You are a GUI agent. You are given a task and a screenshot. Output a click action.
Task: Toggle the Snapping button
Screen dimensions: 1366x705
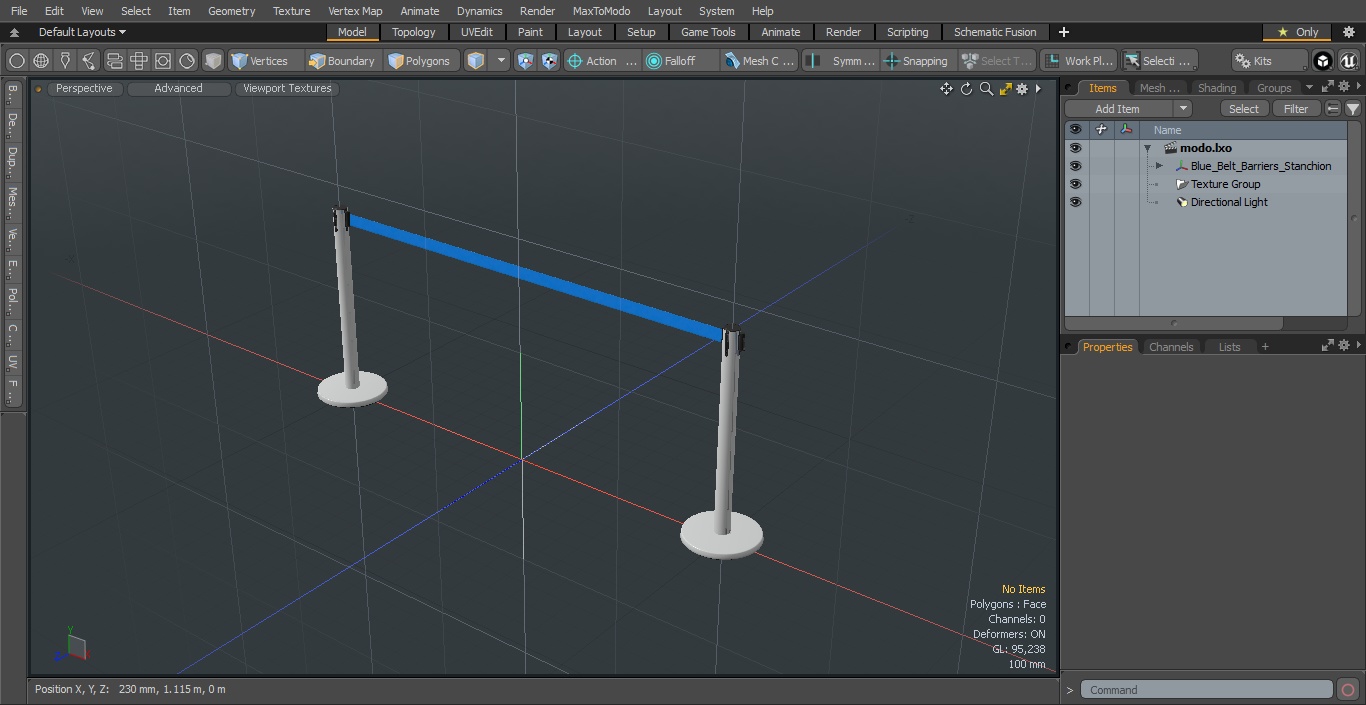[915, 61]
